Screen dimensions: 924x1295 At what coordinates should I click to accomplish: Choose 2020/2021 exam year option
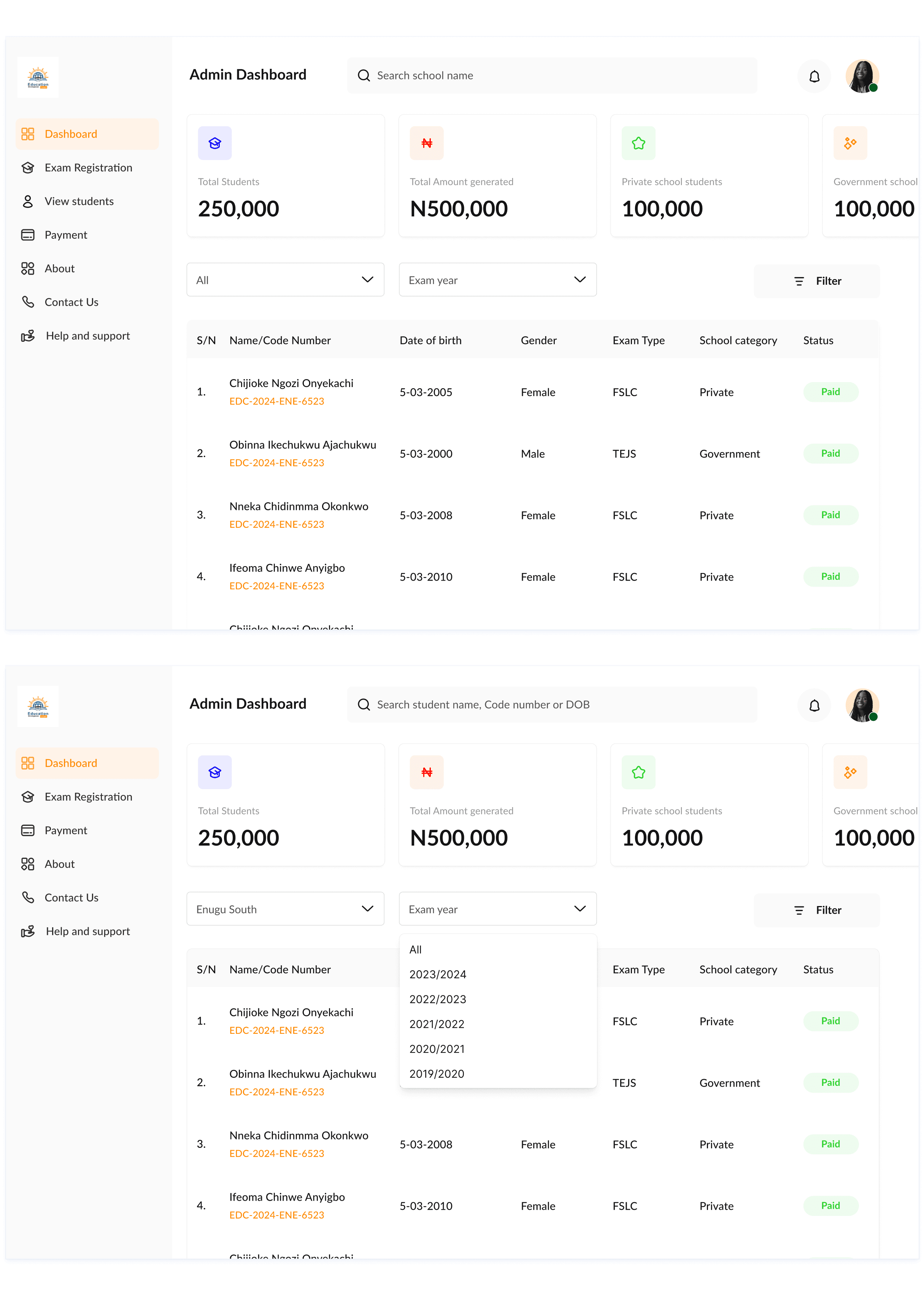click(x=437, y=1049)
